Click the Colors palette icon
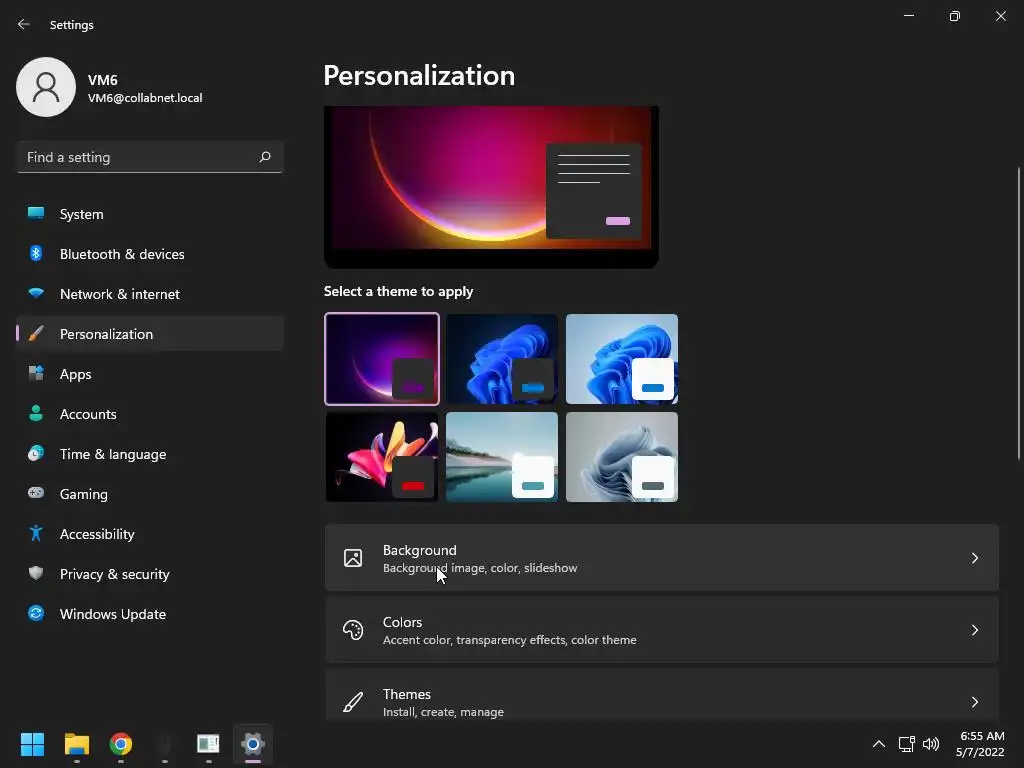Viewport: 1024px width, 768px height. click(353, 630)
